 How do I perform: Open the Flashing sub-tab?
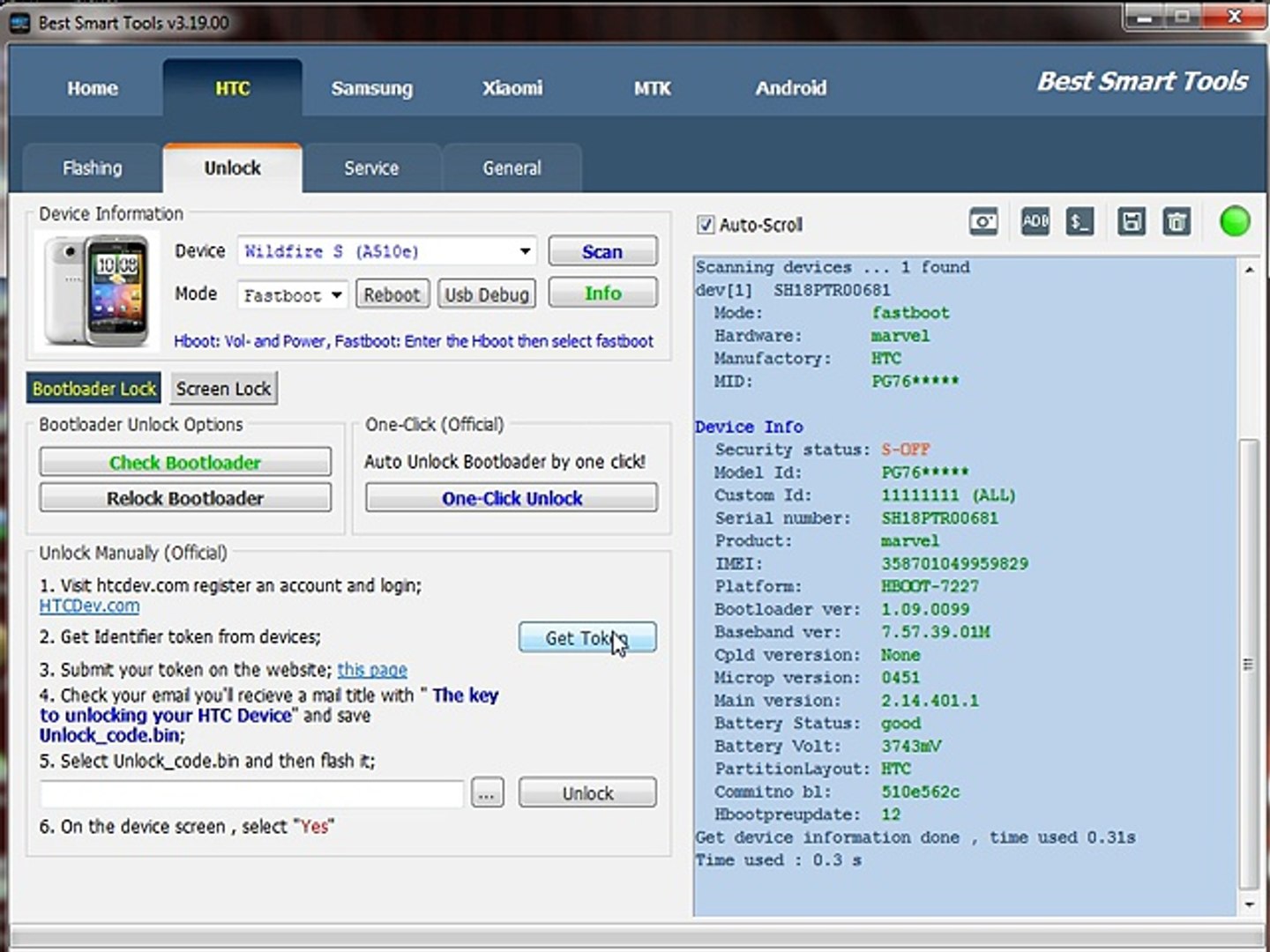coord(93,168)
